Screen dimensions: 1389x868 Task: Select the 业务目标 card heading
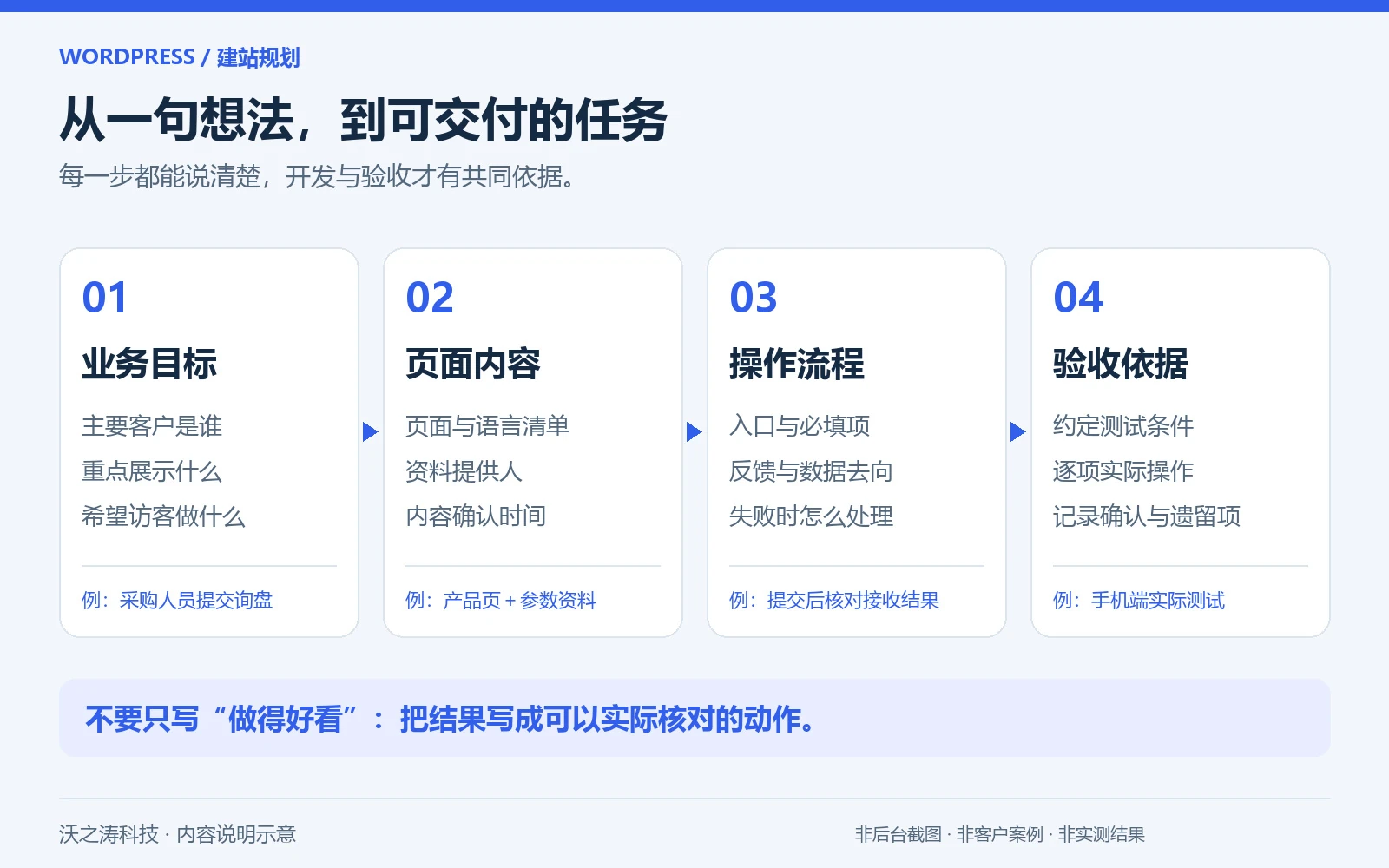pyautogui.click(x=149, y=364)
